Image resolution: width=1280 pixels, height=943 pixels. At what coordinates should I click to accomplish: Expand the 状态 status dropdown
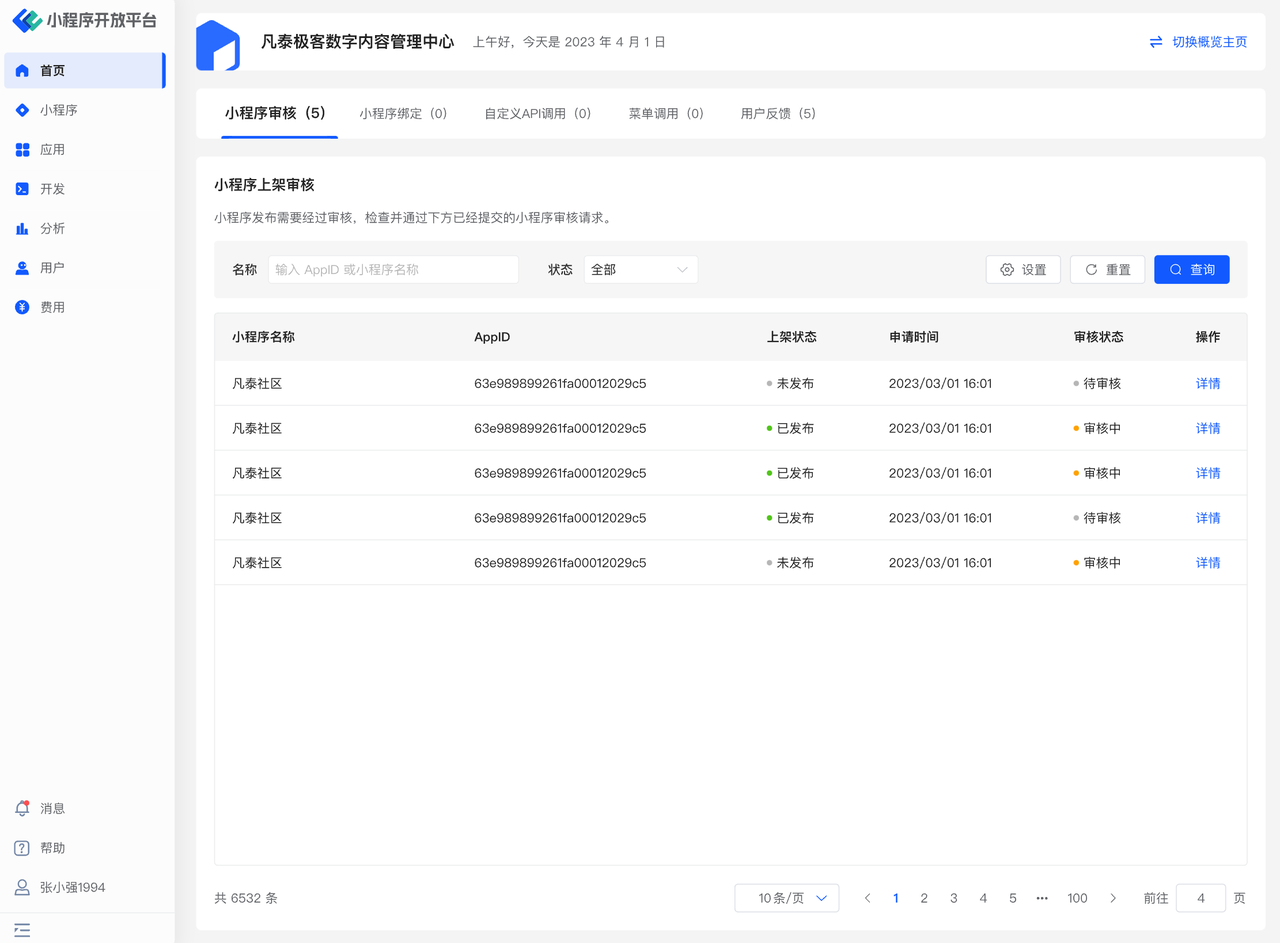[x=640, y=270]
